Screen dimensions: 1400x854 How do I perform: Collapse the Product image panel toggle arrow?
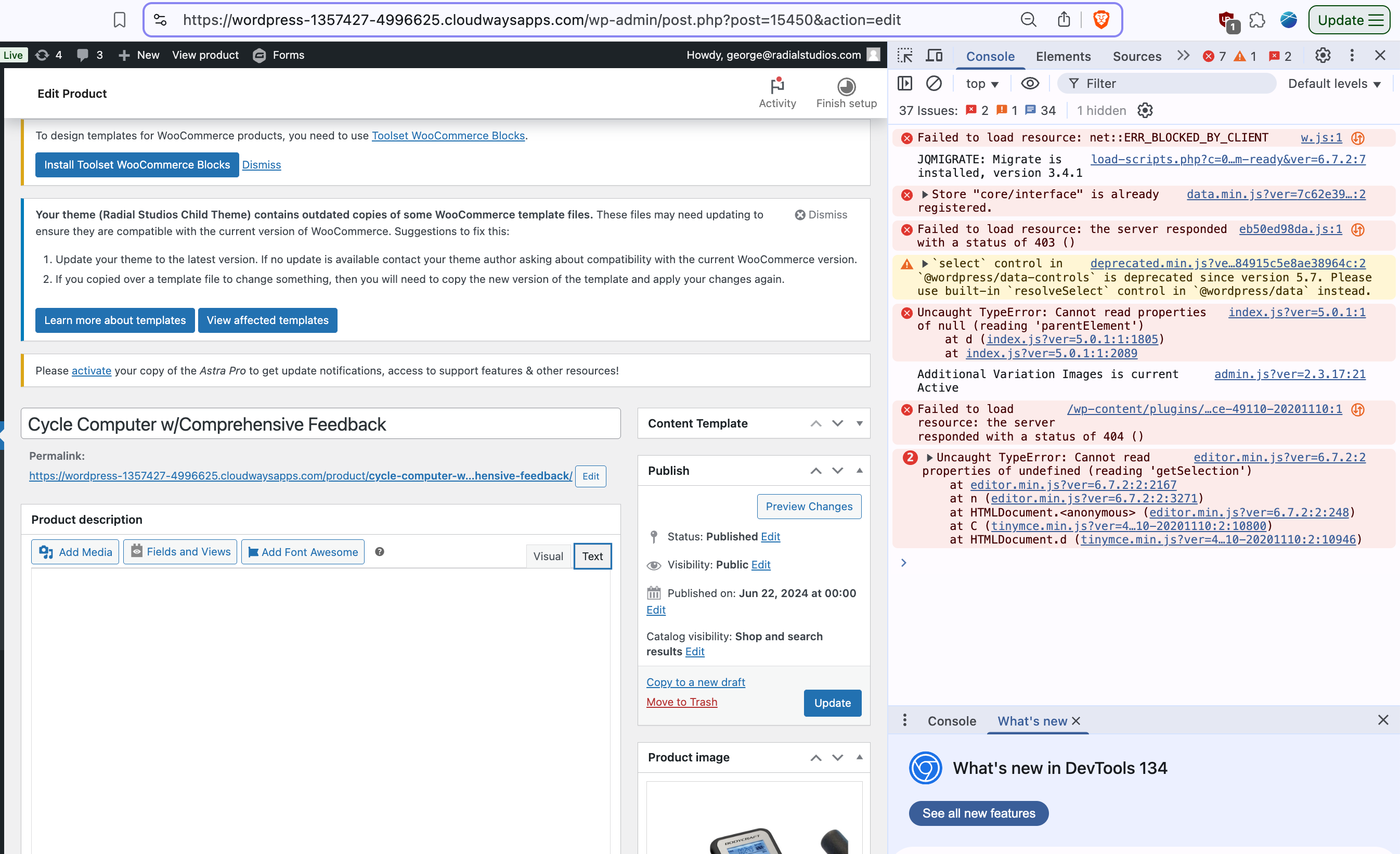(x=859, y=757)
